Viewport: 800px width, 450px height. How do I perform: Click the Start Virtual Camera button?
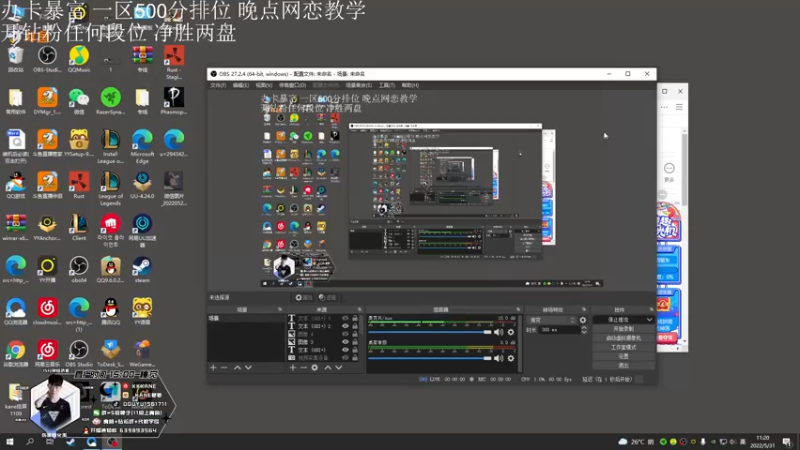623,338
